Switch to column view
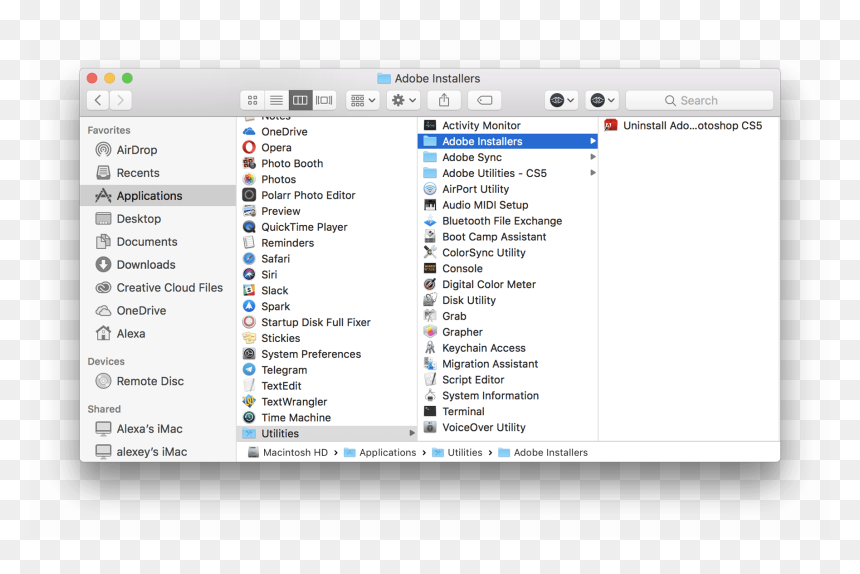Viewport: 860px width, 574px height. (301, 100)
